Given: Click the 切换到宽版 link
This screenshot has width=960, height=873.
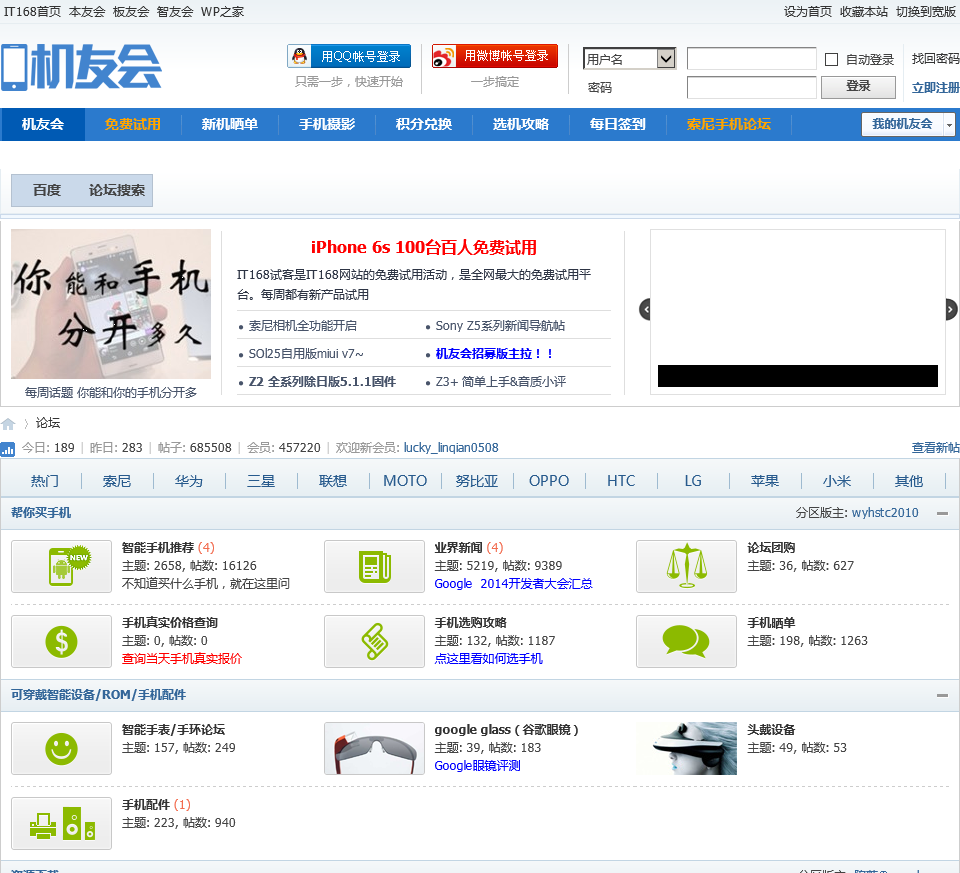Looking at the screenshot, I should click(928, 12).
